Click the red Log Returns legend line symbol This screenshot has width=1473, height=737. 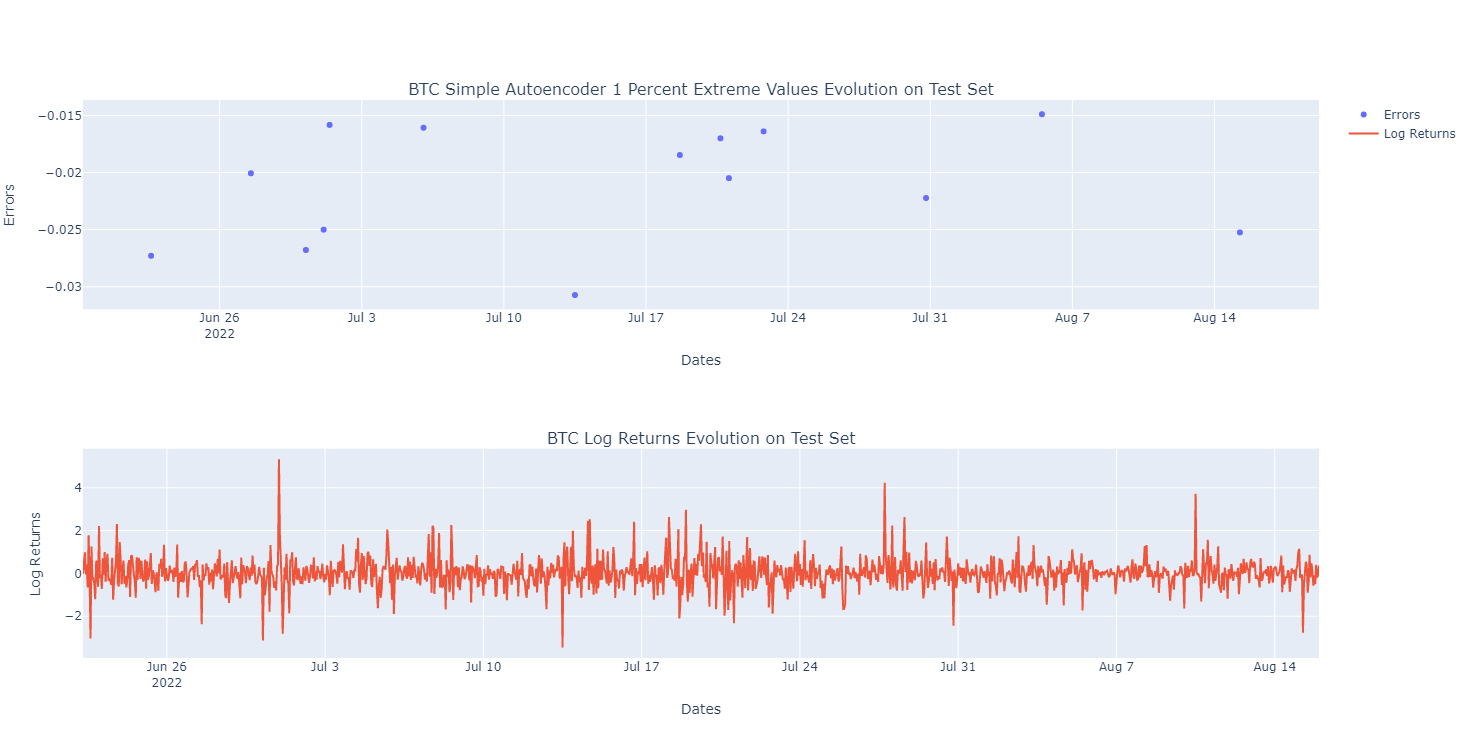pyautogui.click(x=1363, y=134)
